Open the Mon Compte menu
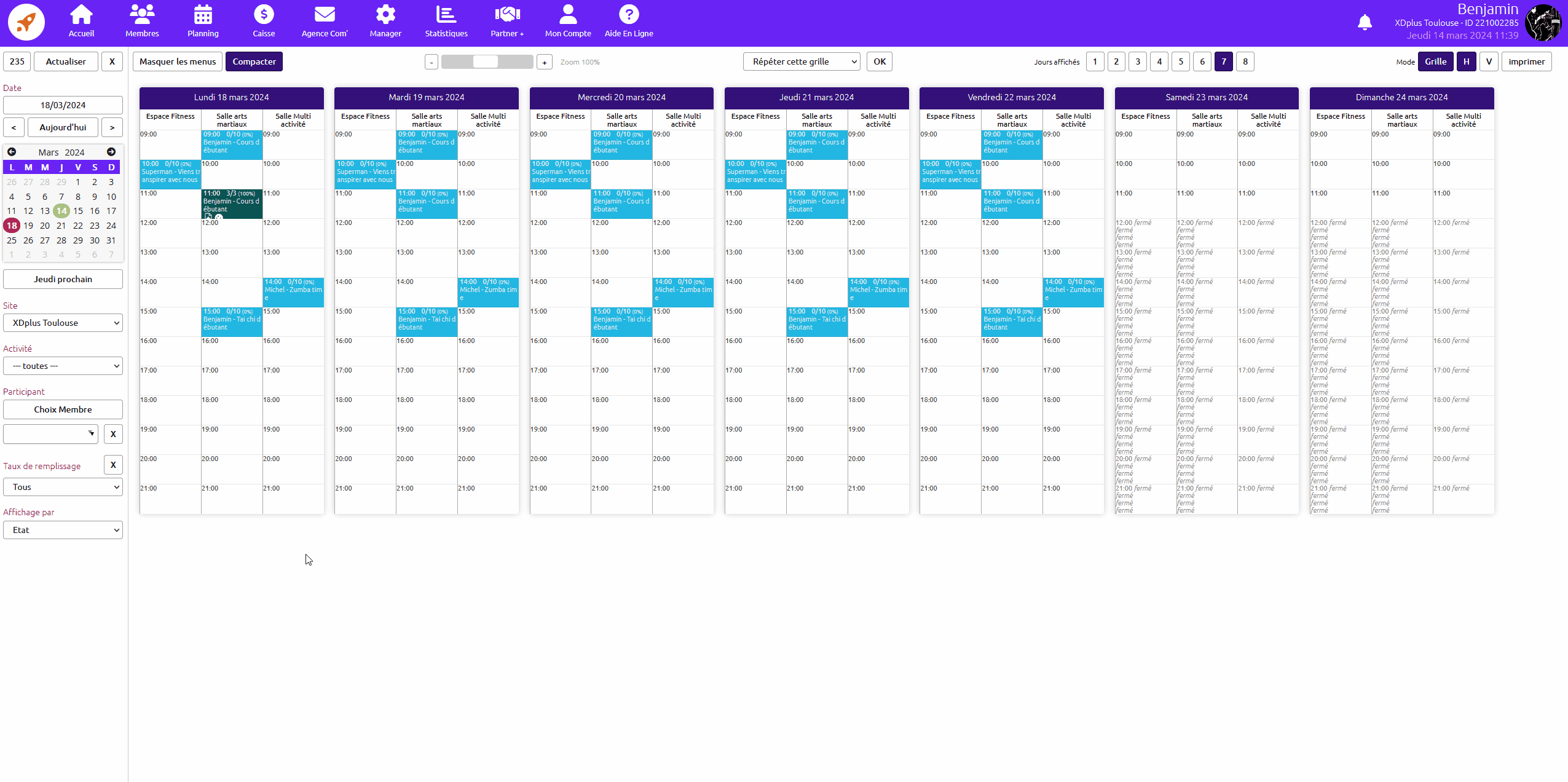The height and width of the screenshot is (782, 1568). (x=568, y=22)
